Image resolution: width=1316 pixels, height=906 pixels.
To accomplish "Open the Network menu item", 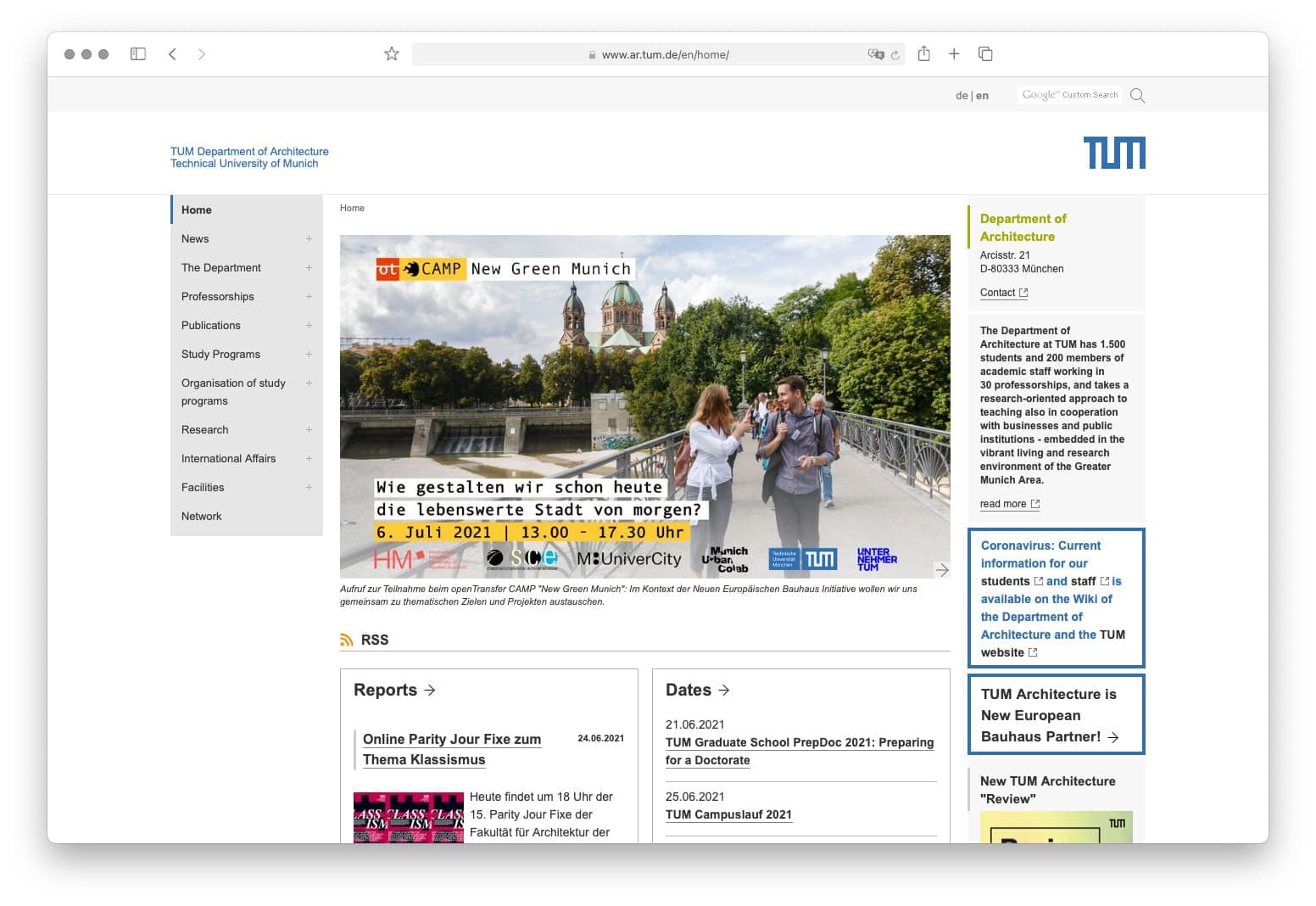I will click(202, 517).
